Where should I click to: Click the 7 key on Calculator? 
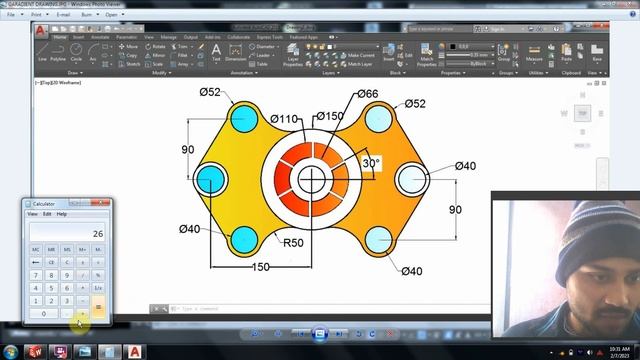click(x=36, y=275)
